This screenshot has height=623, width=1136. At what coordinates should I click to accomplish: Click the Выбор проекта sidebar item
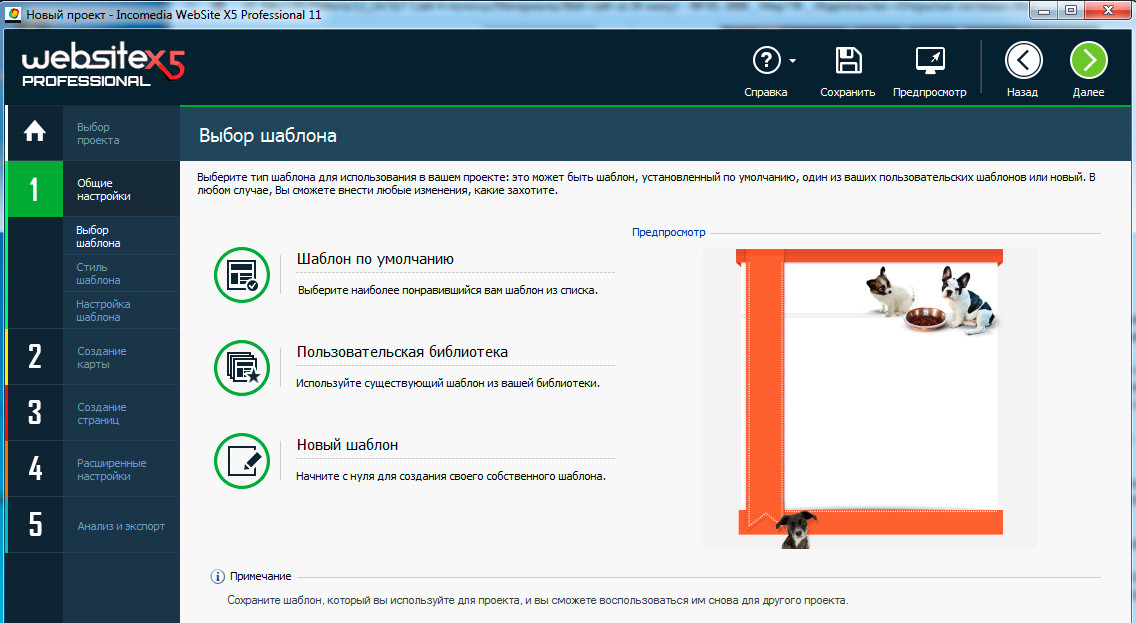93,134
